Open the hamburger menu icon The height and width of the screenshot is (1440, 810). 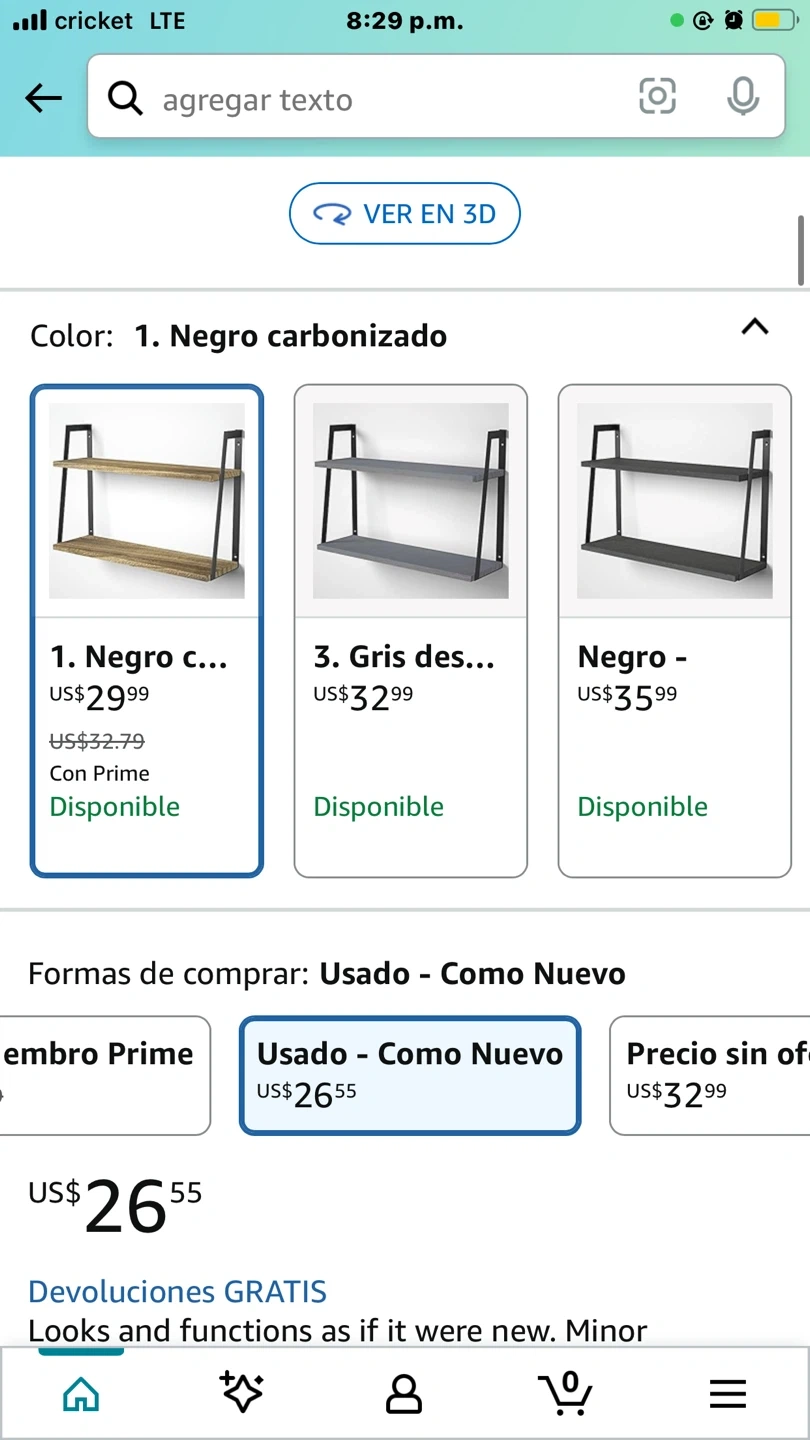(x=727, y=1393)
